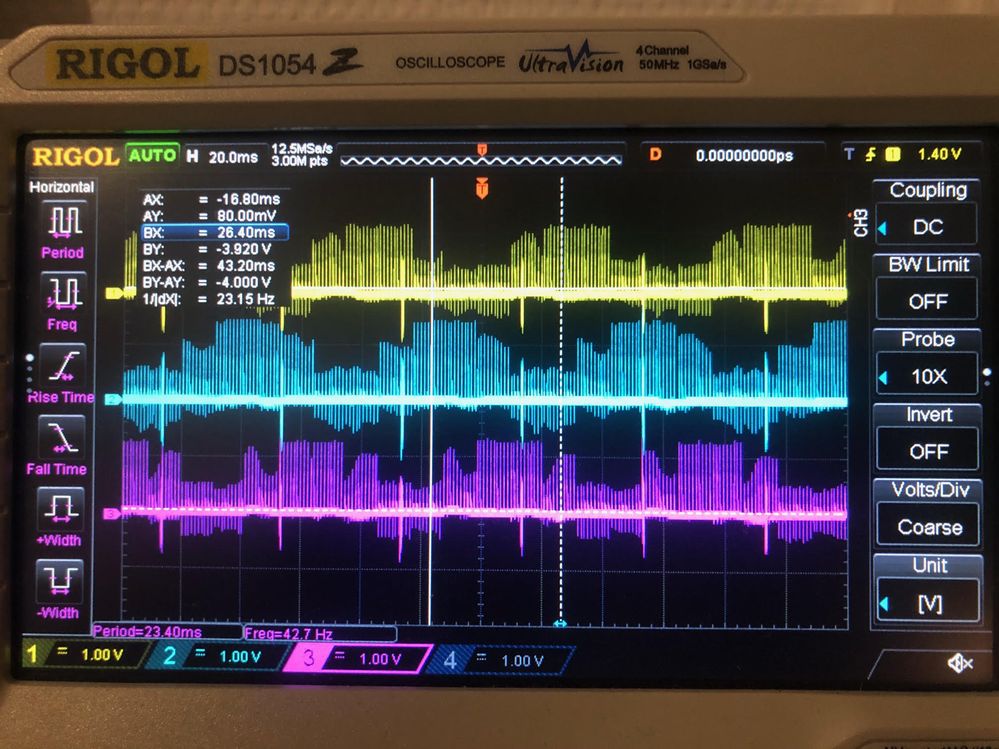
Task: Click the AY cursor value 80.00mV
Action: coord(247,215)
